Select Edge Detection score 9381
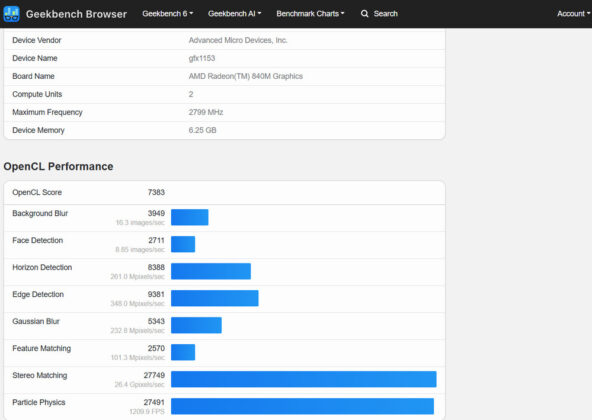 click(156, 294)
